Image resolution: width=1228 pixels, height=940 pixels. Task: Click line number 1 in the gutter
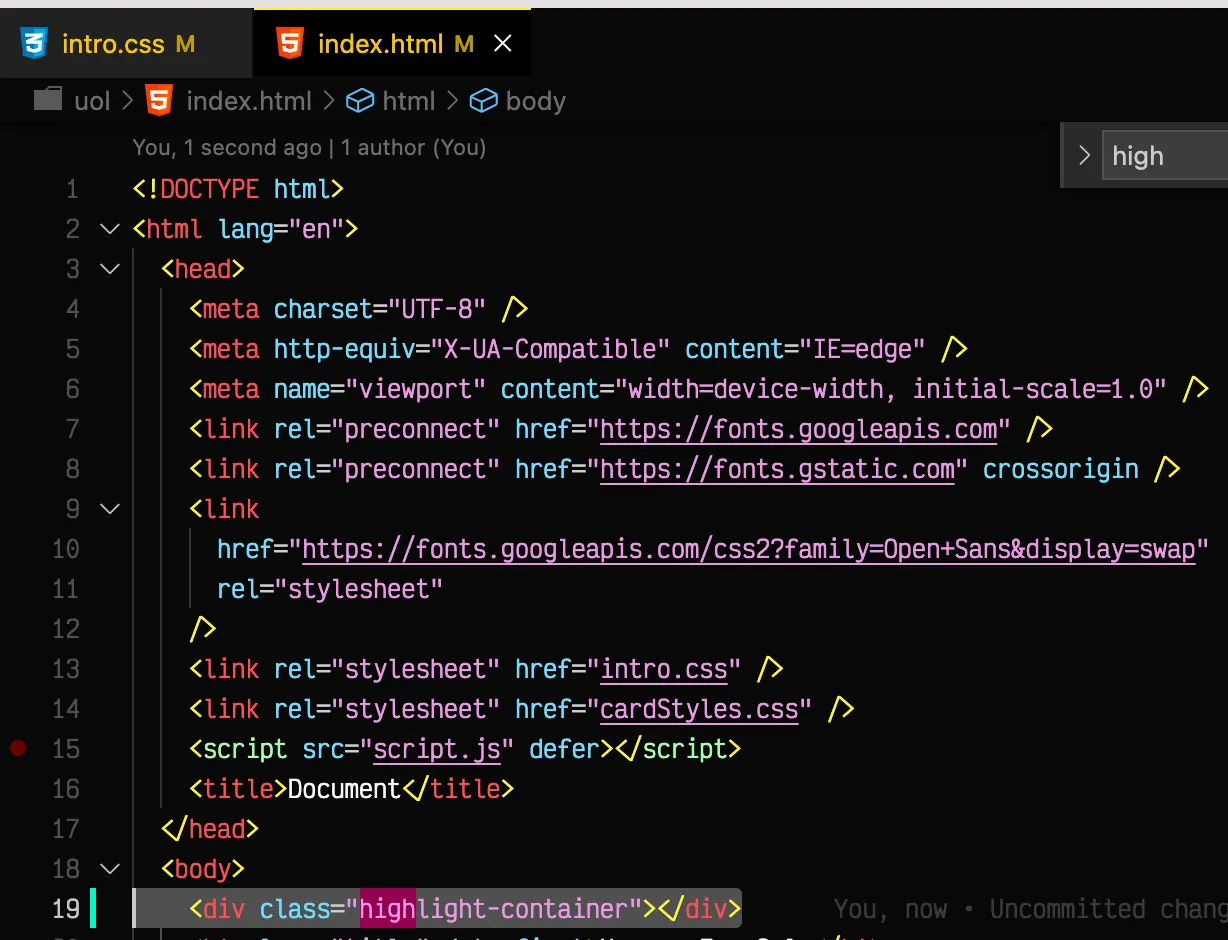[71, 189]
